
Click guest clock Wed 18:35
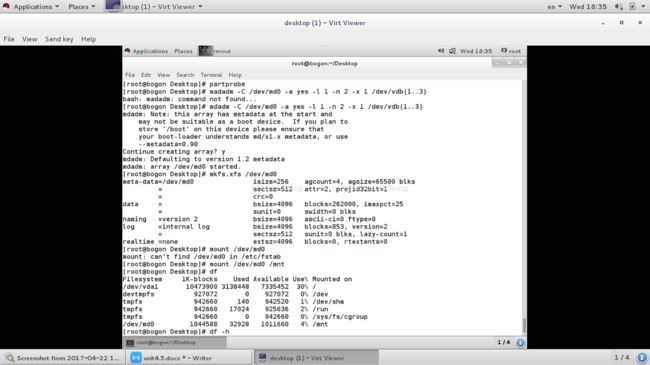tap(476, 51)
